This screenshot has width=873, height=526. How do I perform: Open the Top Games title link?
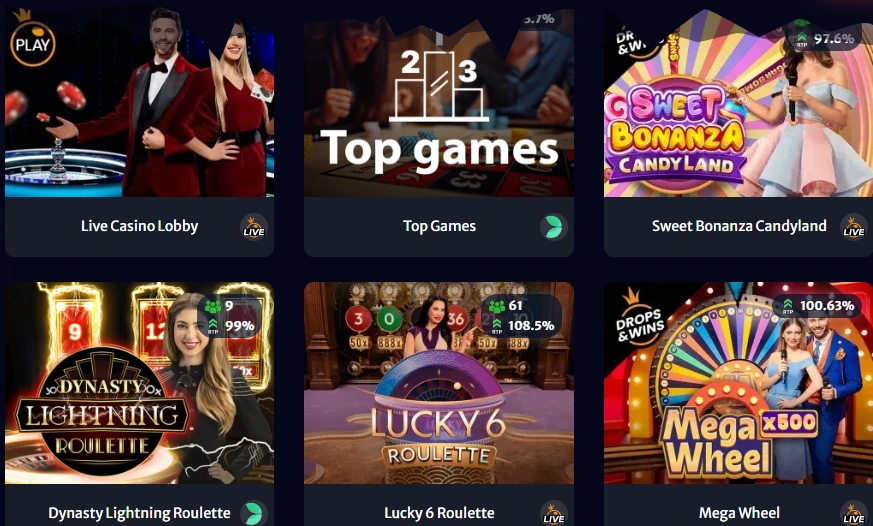(x=439, y=226)
